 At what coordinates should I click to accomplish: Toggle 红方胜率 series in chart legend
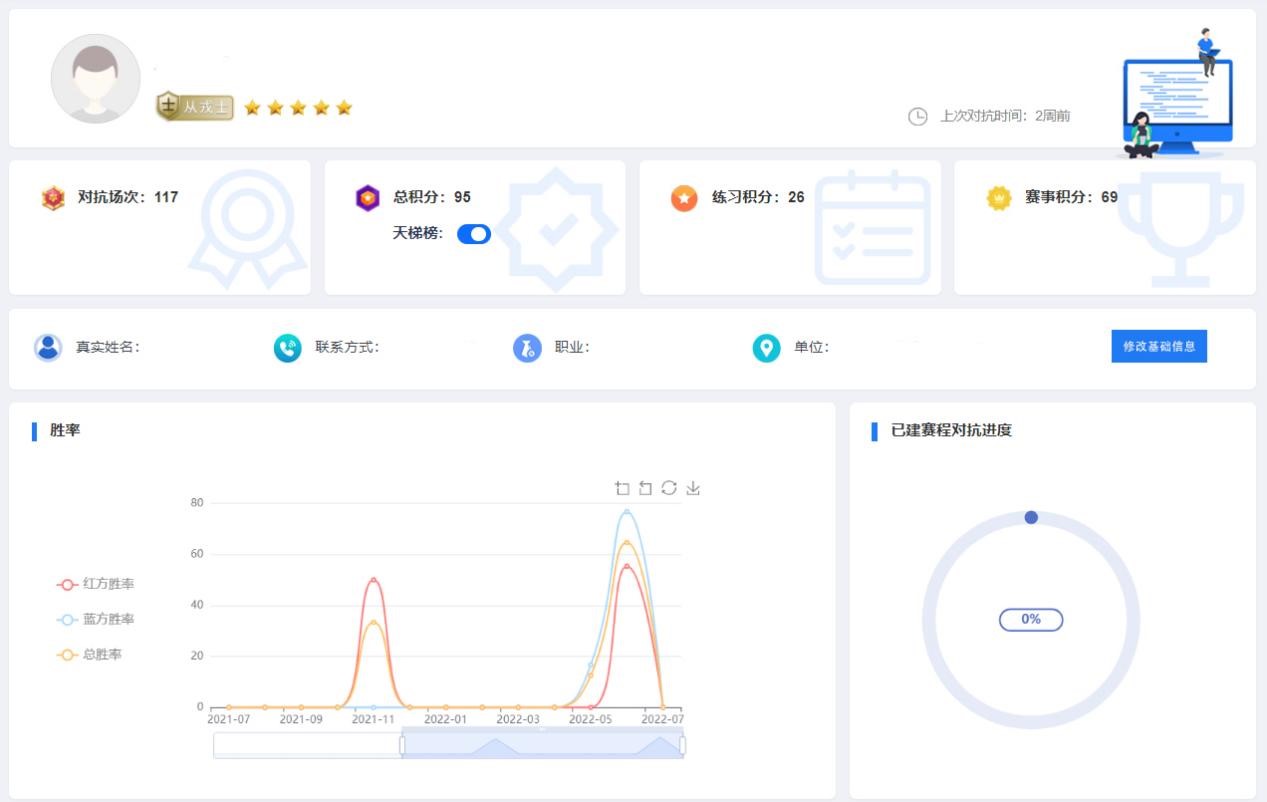96,584
